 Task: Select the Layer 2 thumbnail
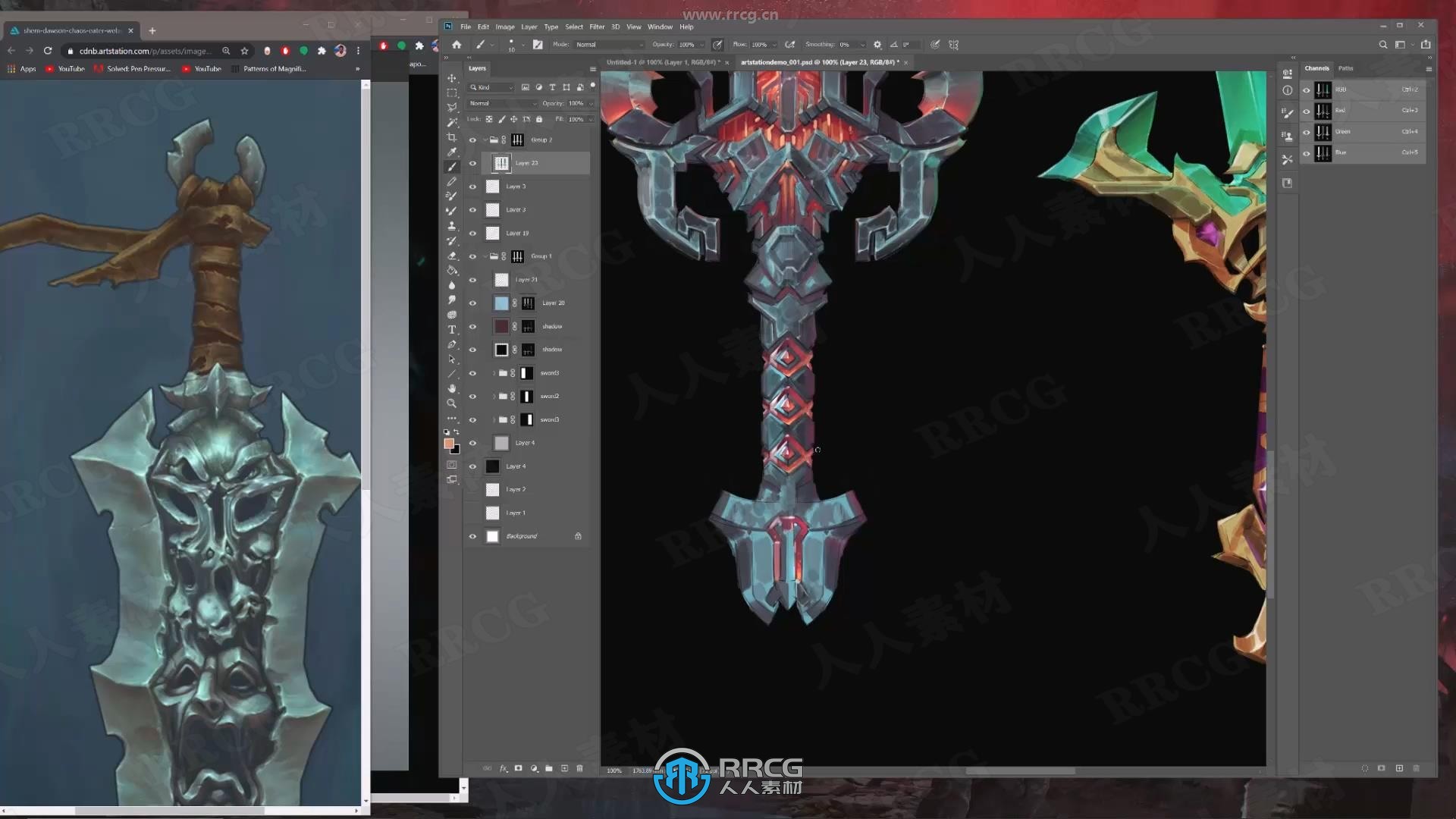(x=492, y=490)
